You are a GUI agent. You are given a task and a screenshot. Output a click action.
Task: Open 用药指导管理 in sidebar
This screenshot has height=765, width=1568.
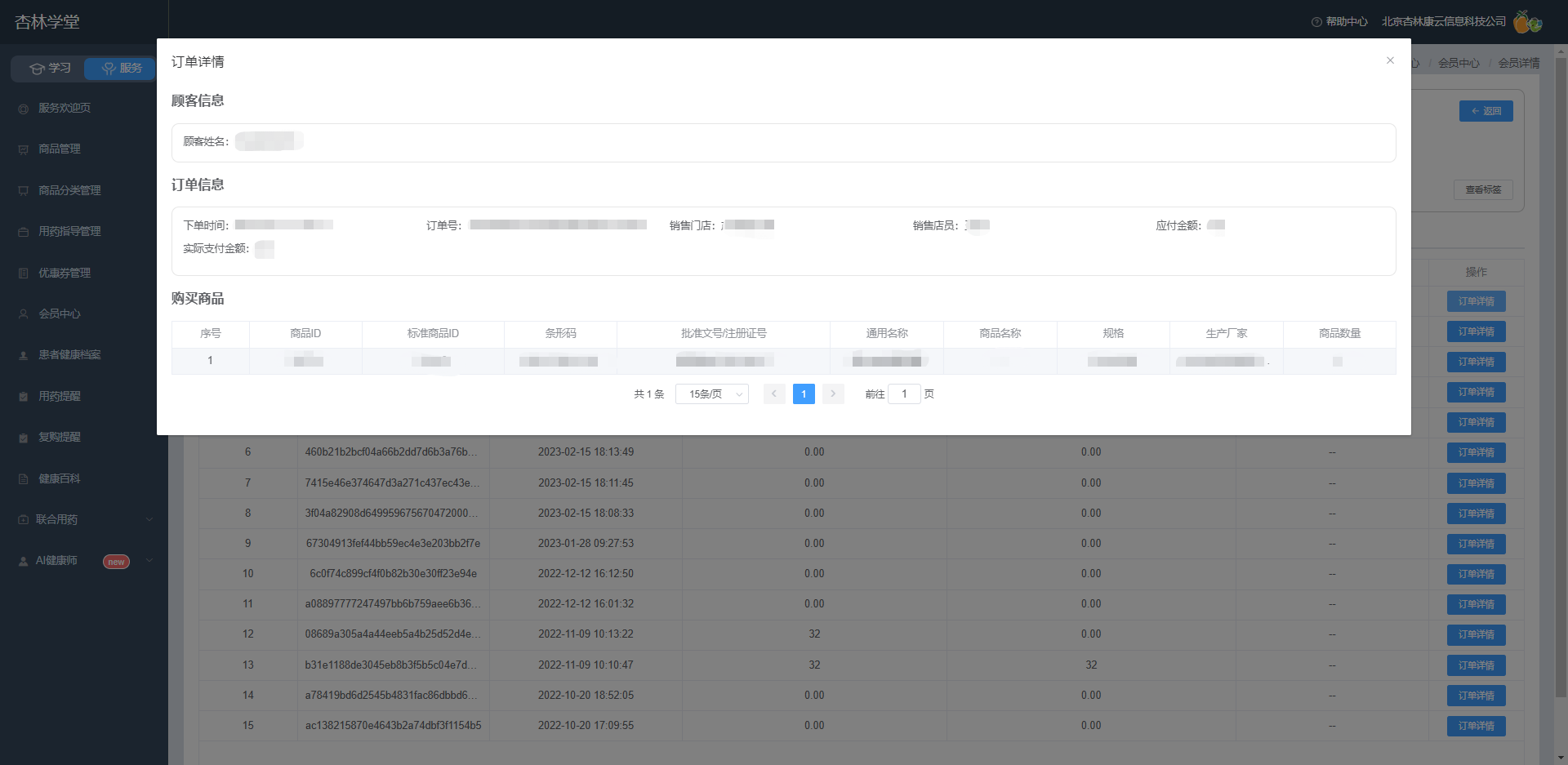click(69, 232)
